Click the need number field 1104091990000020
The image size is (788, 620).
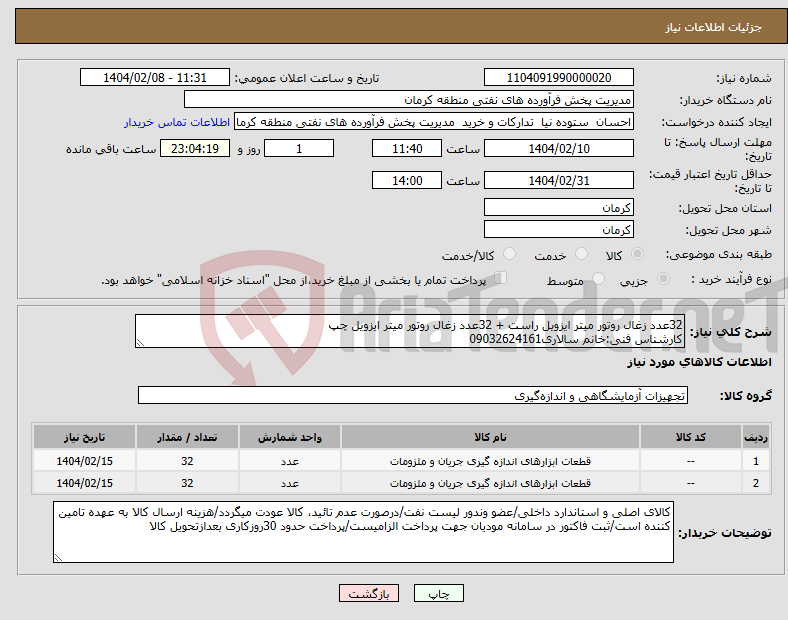click(x=558, y=77)
